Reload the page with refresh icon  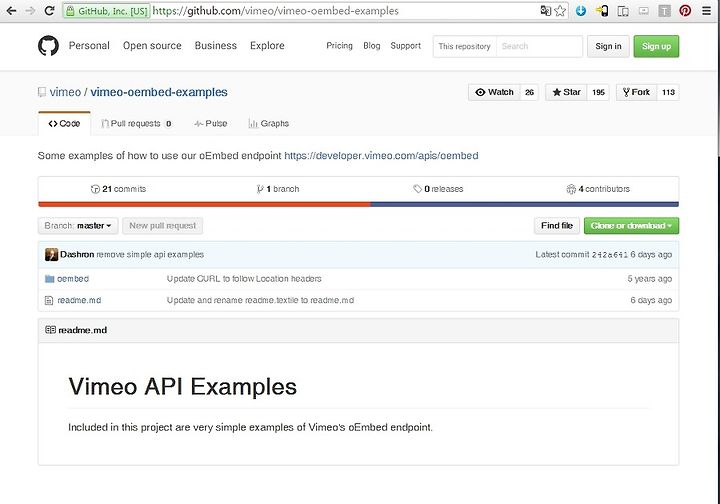(x=50, y=11)
